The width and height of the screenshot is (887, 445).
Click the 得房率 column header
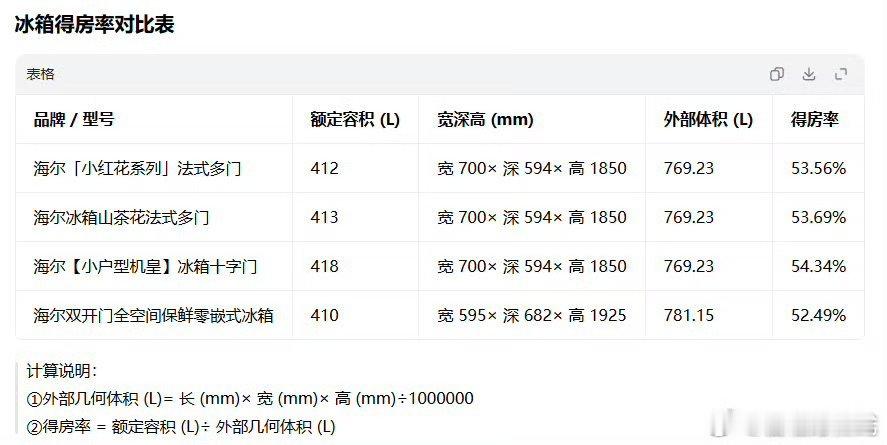tap(815, 119)
